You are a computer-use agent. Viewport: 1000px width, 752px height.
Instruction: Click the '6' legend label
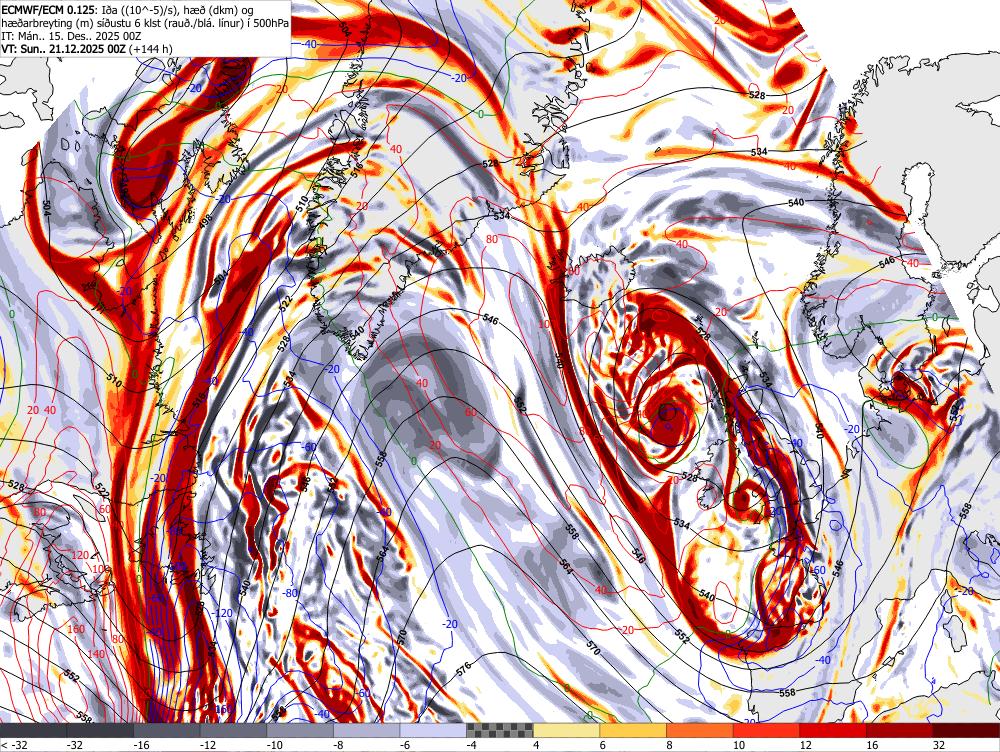603,745
